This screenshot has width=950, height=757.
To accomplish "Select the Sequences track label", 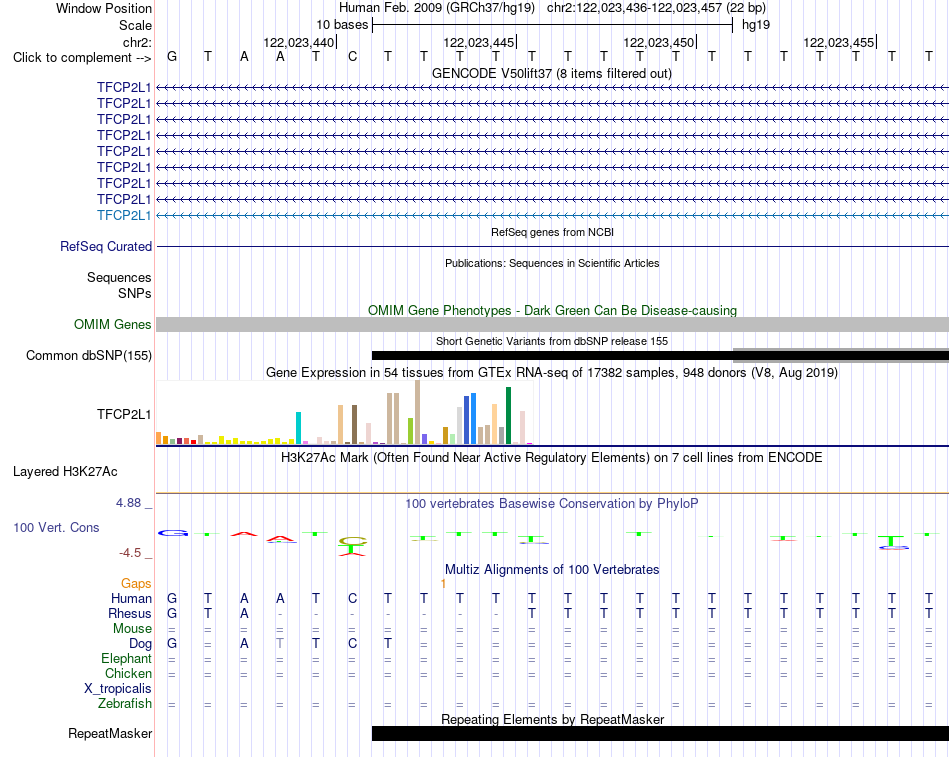I will point(119,278).
